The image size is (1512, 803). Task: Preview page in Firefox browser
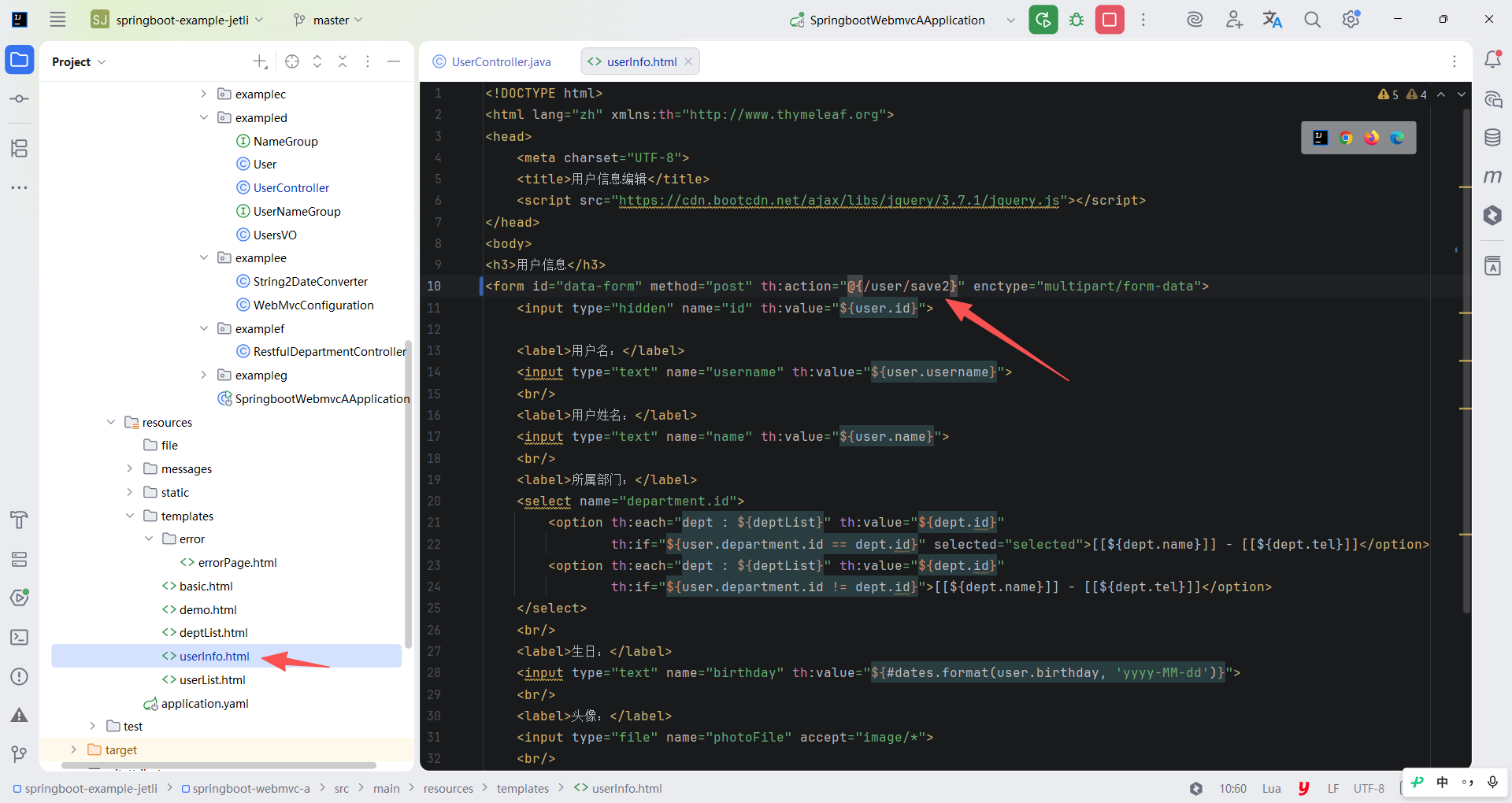coord(1372,138)
